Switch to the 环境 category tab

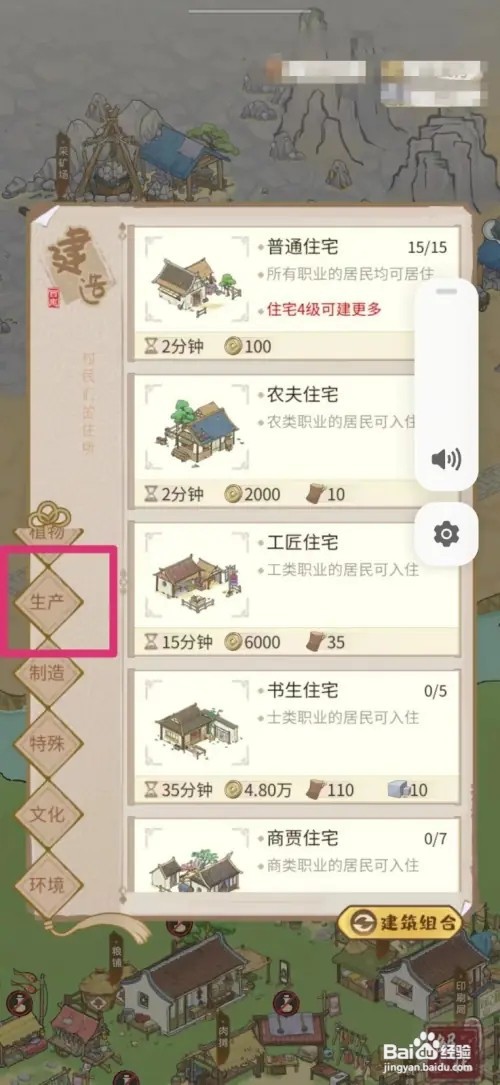(48, 885)
